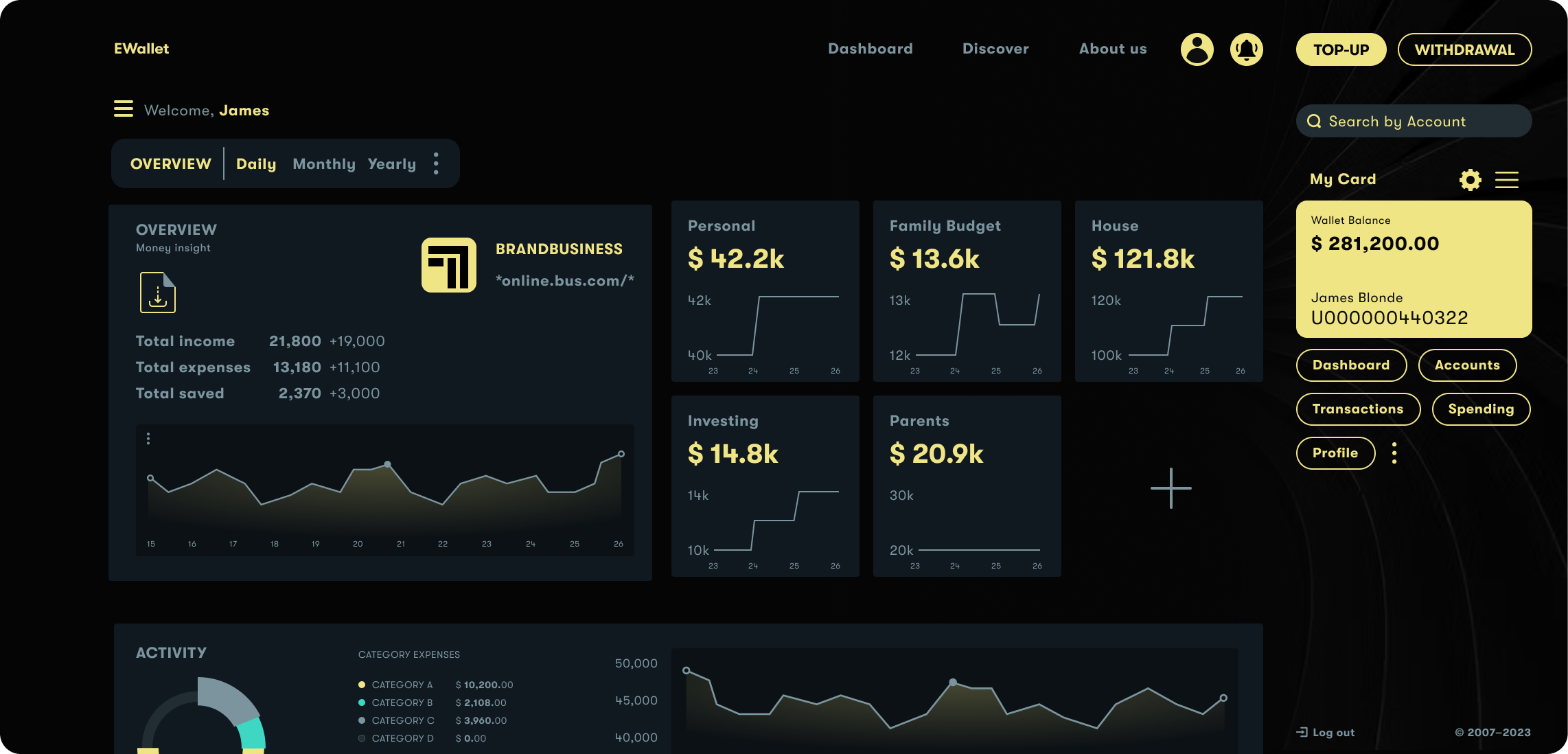Click the $ 281,200.00 wallet balance
The height and width of the screenshot is (754, 1568).
click(x=1375, y=244)
